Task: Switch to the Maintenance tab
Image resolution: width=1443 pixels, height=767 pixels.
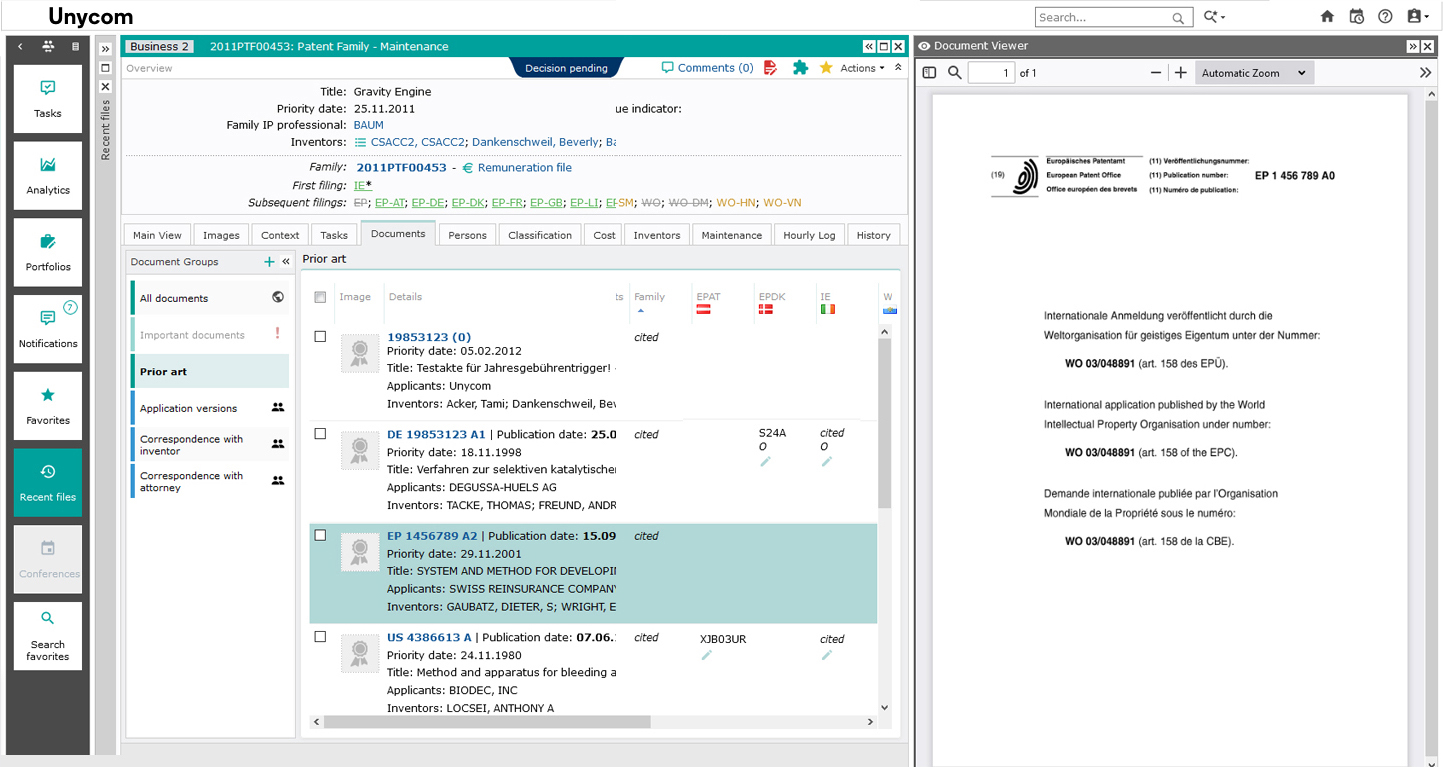Action: coord(731,235)
